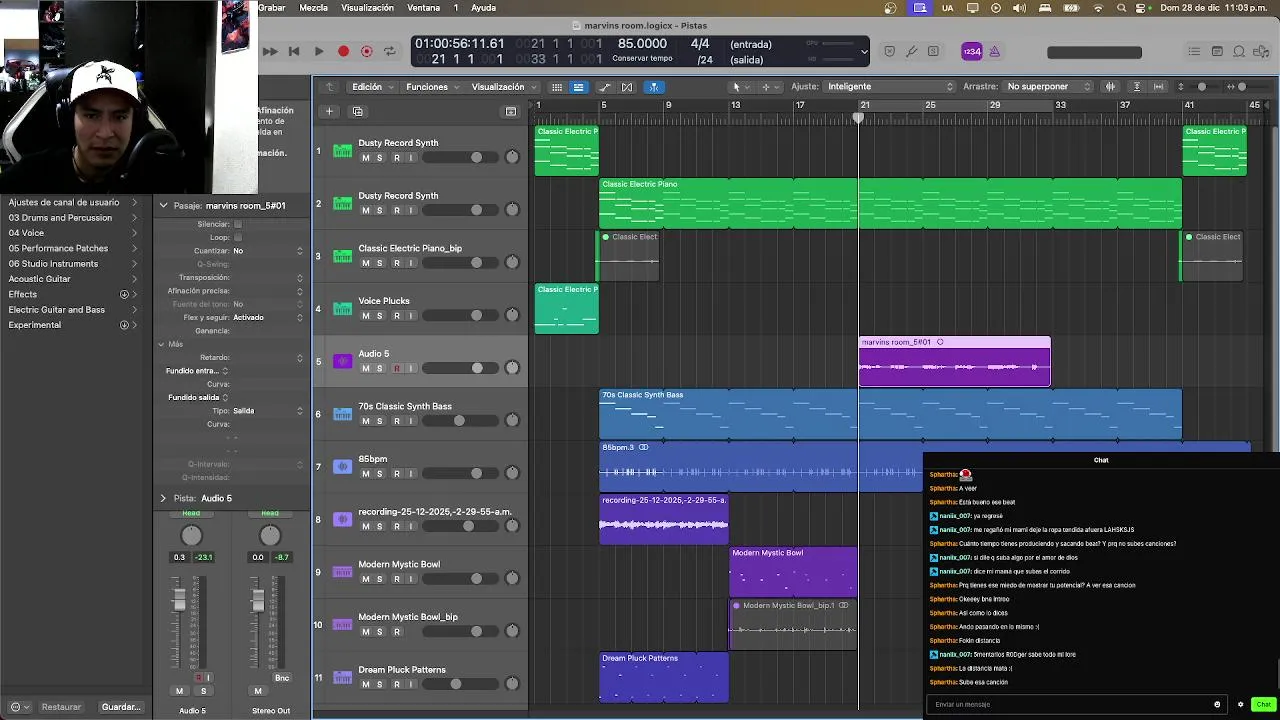
Task: Toggle the metronome icon
Action: click(x=994, y=51)
